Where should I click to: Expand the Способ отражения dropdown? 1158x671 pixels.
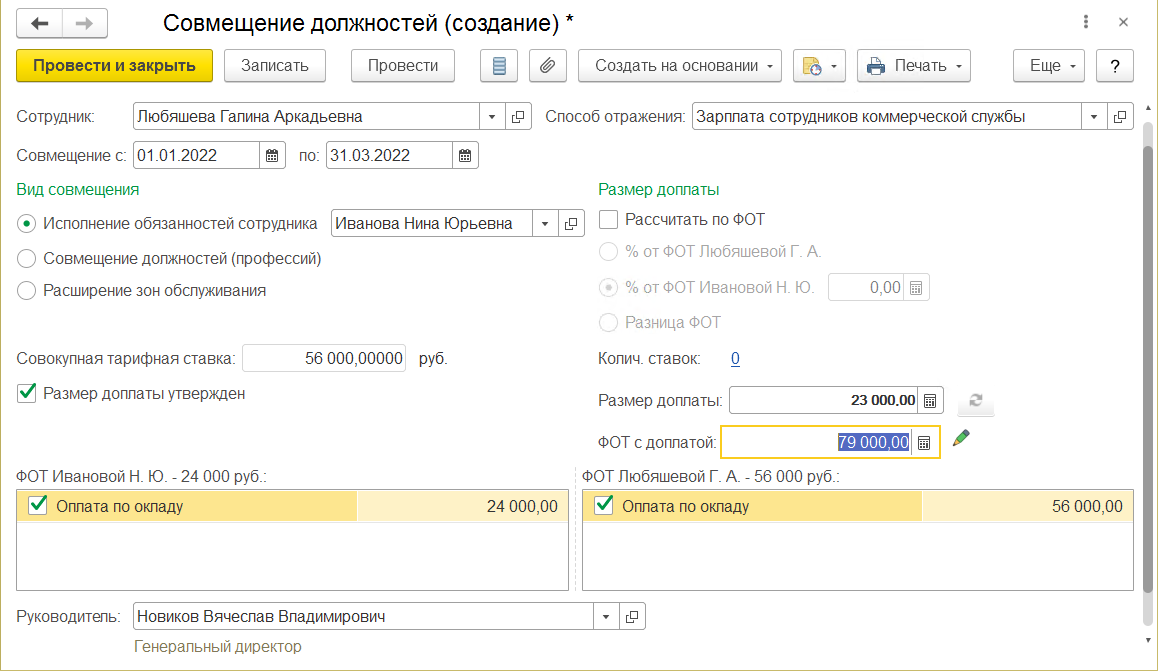[x=1094, y=117]
